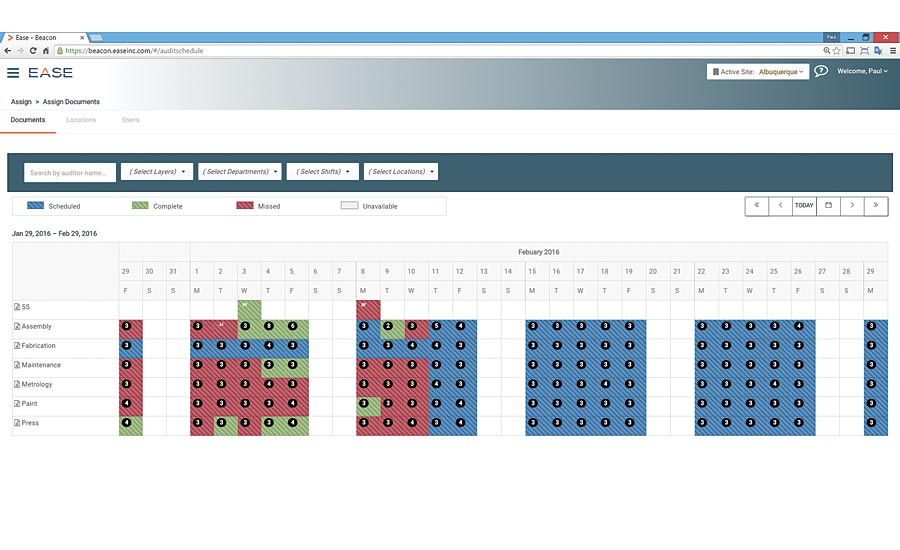Bookmark page with the star icon
Image resolution: width=900 pixels, height=550 pixels.
[x=837, y=51]
